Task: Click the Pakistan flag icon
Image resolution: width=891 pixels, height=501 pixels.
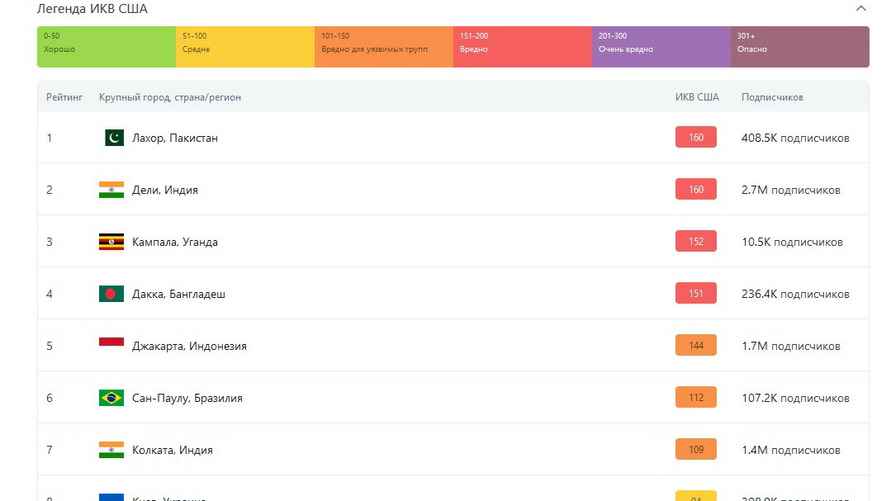Action: point(113,138)
